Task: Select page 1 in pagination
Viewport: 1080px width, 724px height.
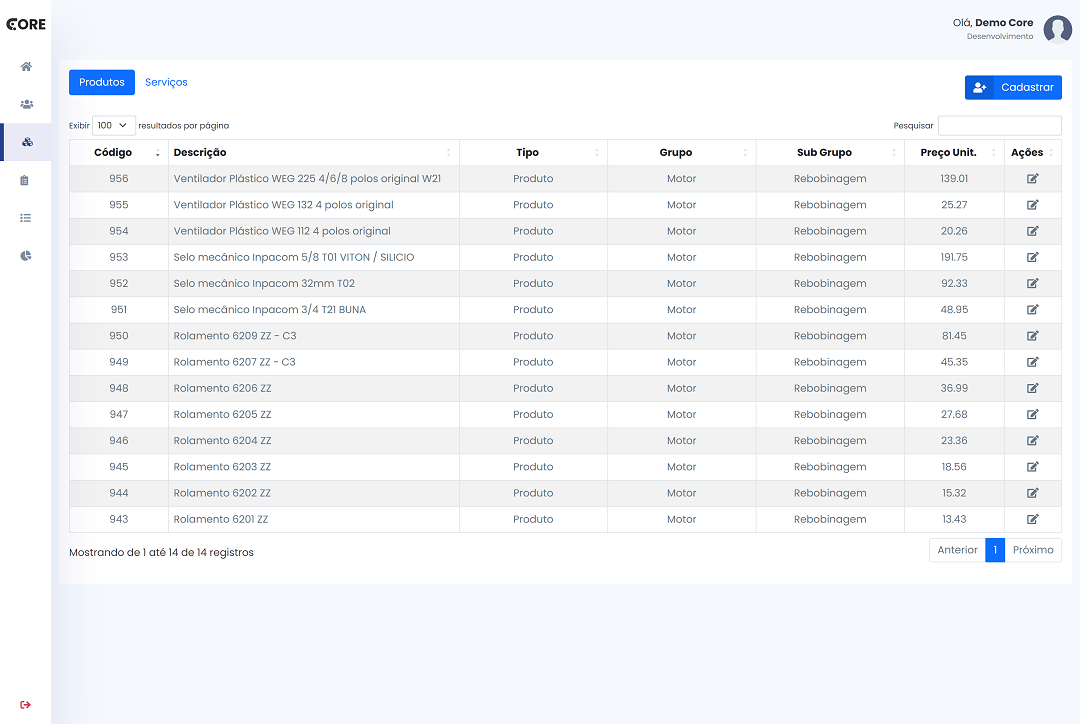Action: [995, 550]
